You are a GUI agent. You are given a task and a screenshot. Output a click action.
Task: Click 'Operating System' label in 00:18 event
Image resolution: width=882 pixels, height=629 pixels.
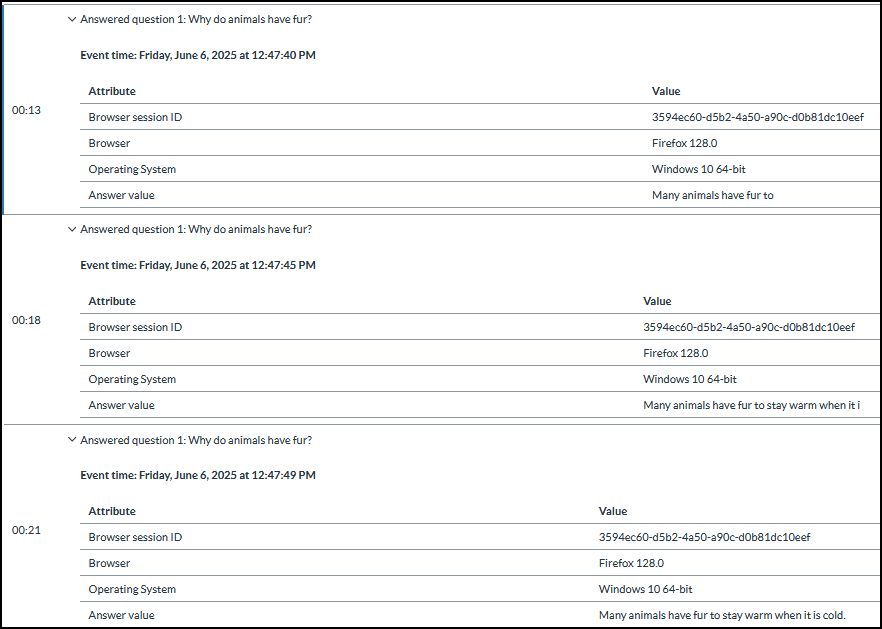click(132, 379)
